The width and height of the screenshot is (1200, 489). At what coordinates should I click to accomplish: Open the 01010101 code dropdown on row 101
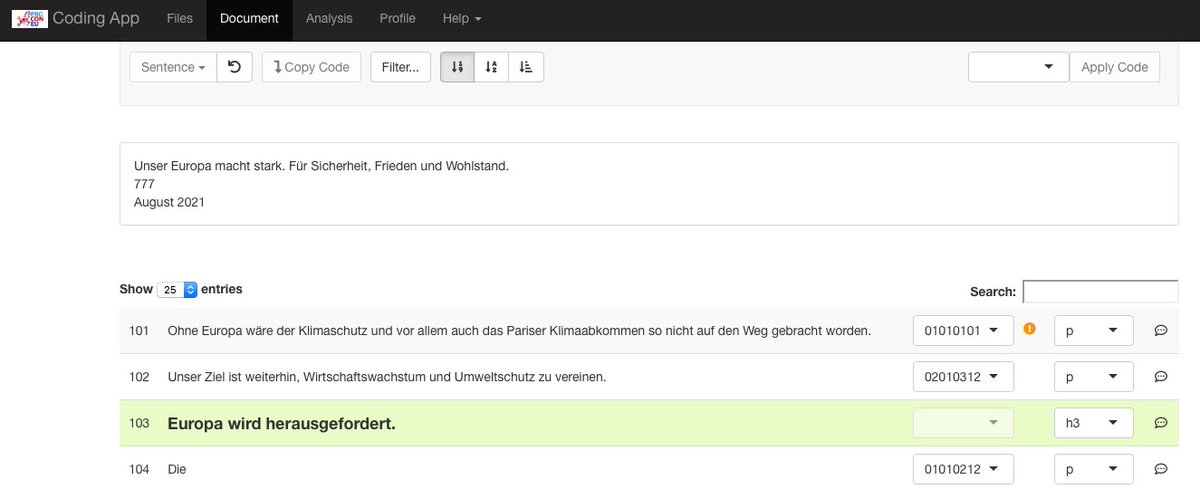[x=963, y=330]
